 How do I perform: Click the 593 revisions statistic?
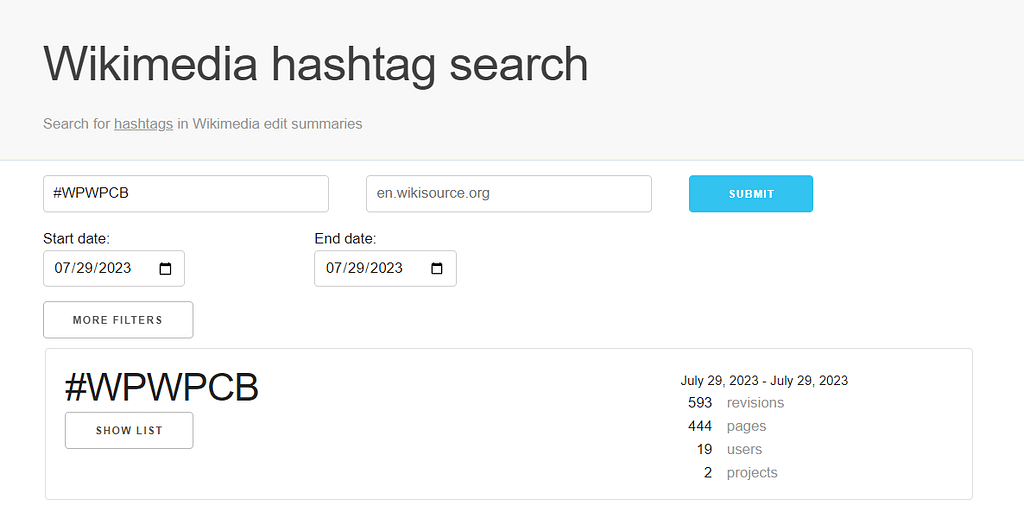pyautogui.click(x=735, y=403)
